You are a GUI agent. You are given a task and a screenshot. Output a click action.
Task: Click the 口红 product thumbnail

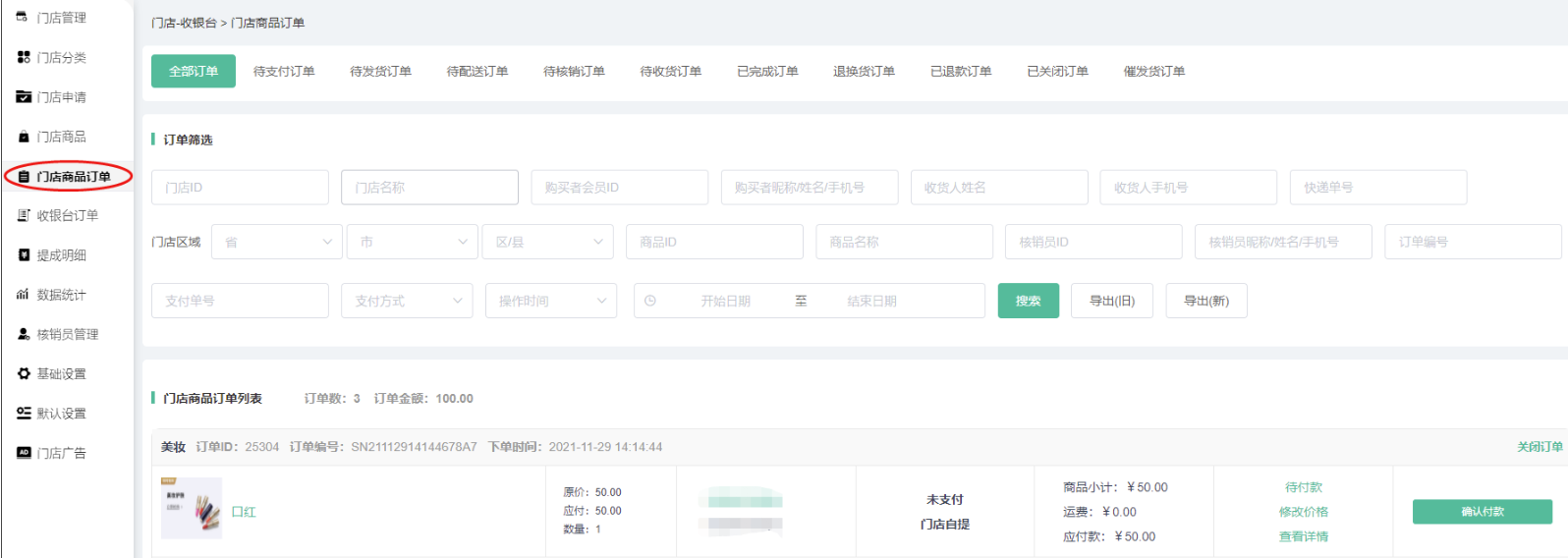pos(192,508)
